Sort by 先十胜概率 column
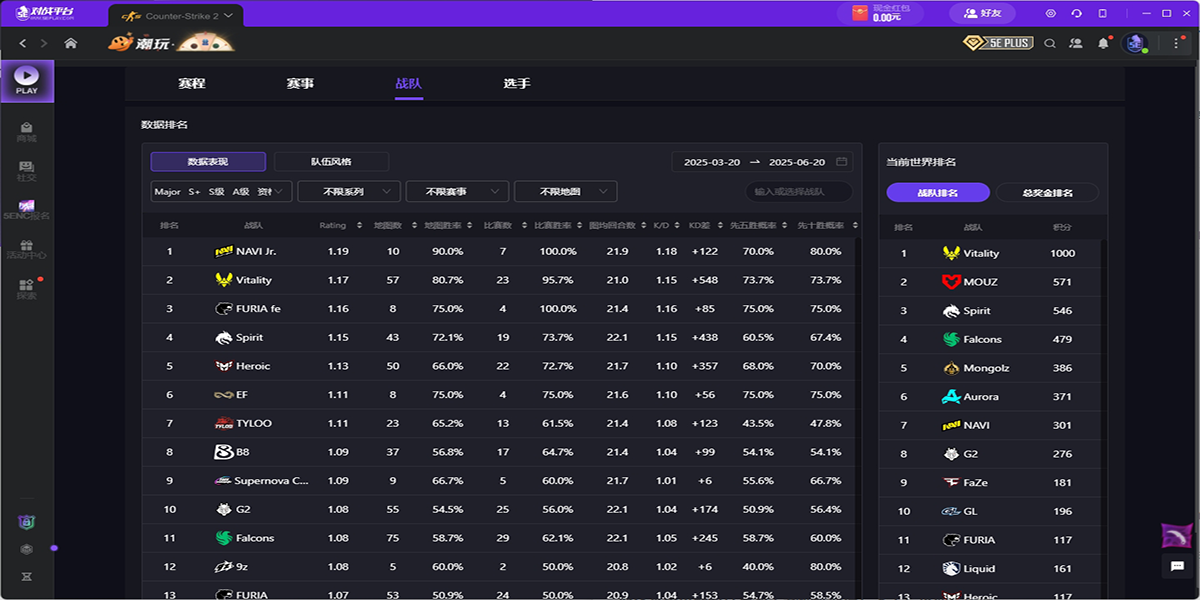This screenshot has width=1200, height=600. pos(826,225)
